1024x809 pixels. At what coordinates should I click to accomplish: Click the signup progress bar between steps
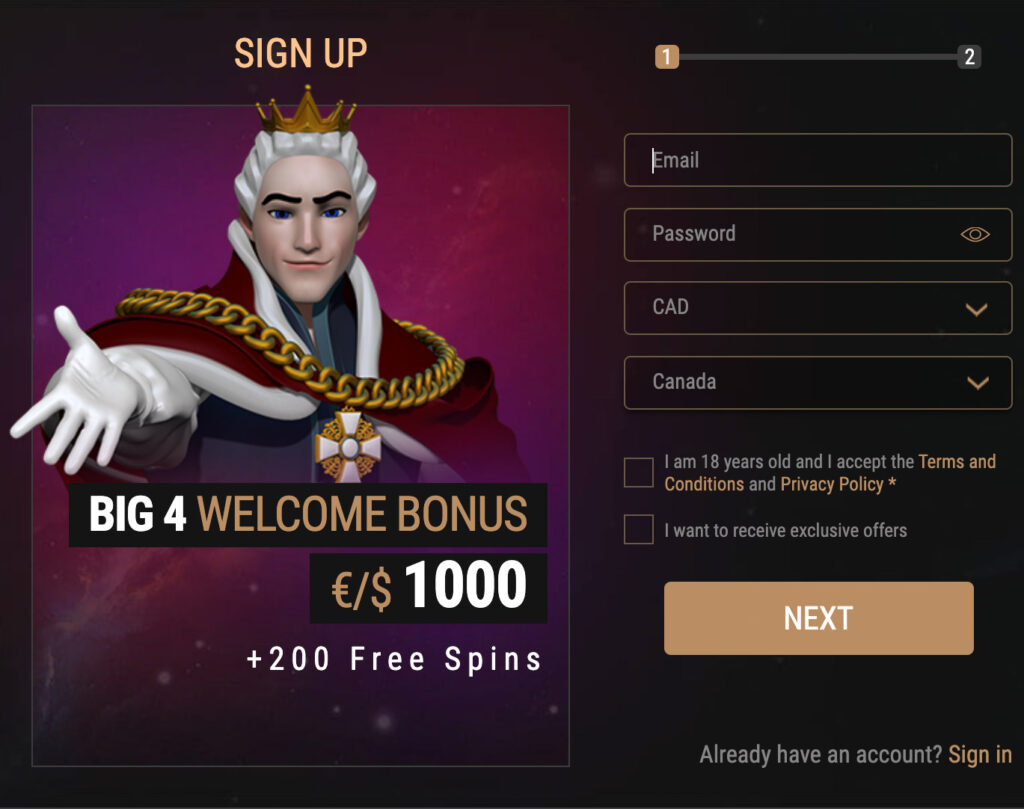click(818, 57)
